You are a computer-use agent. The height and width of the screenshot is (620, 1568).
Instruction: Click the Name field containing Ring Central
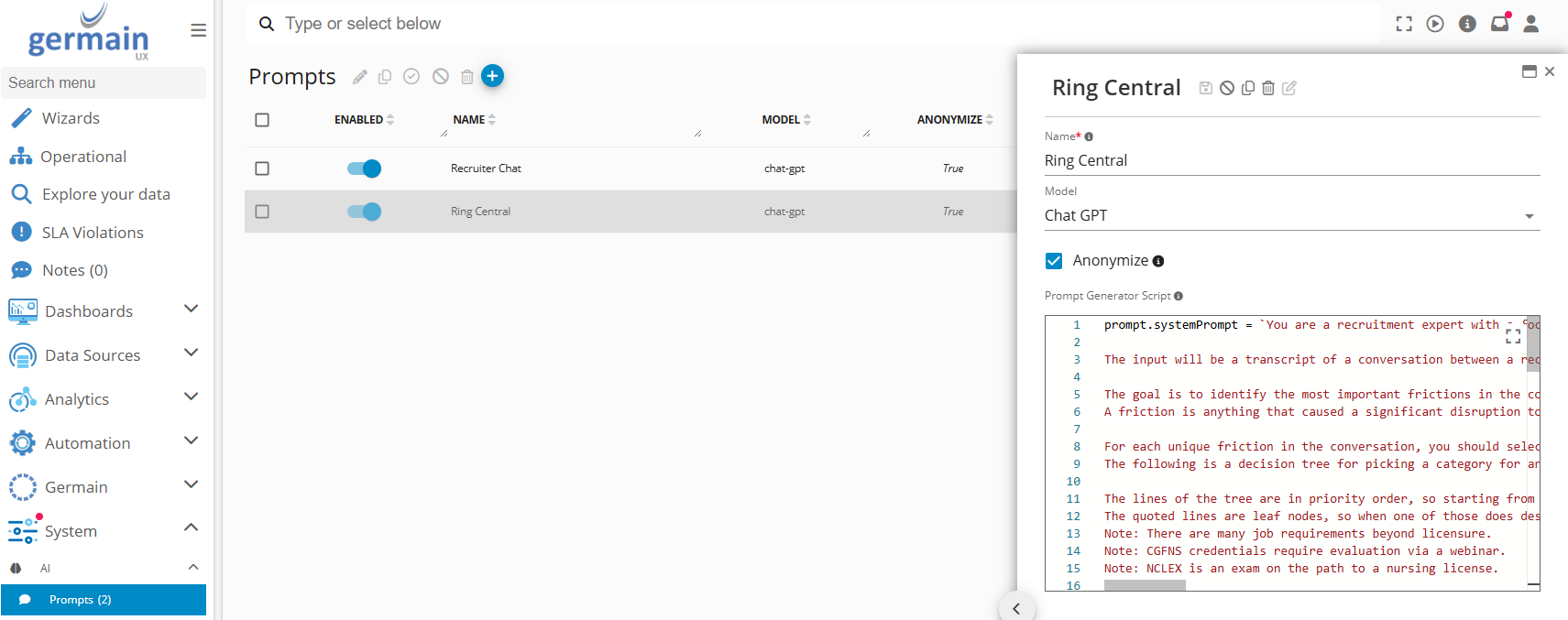[x=1290, y=161]
